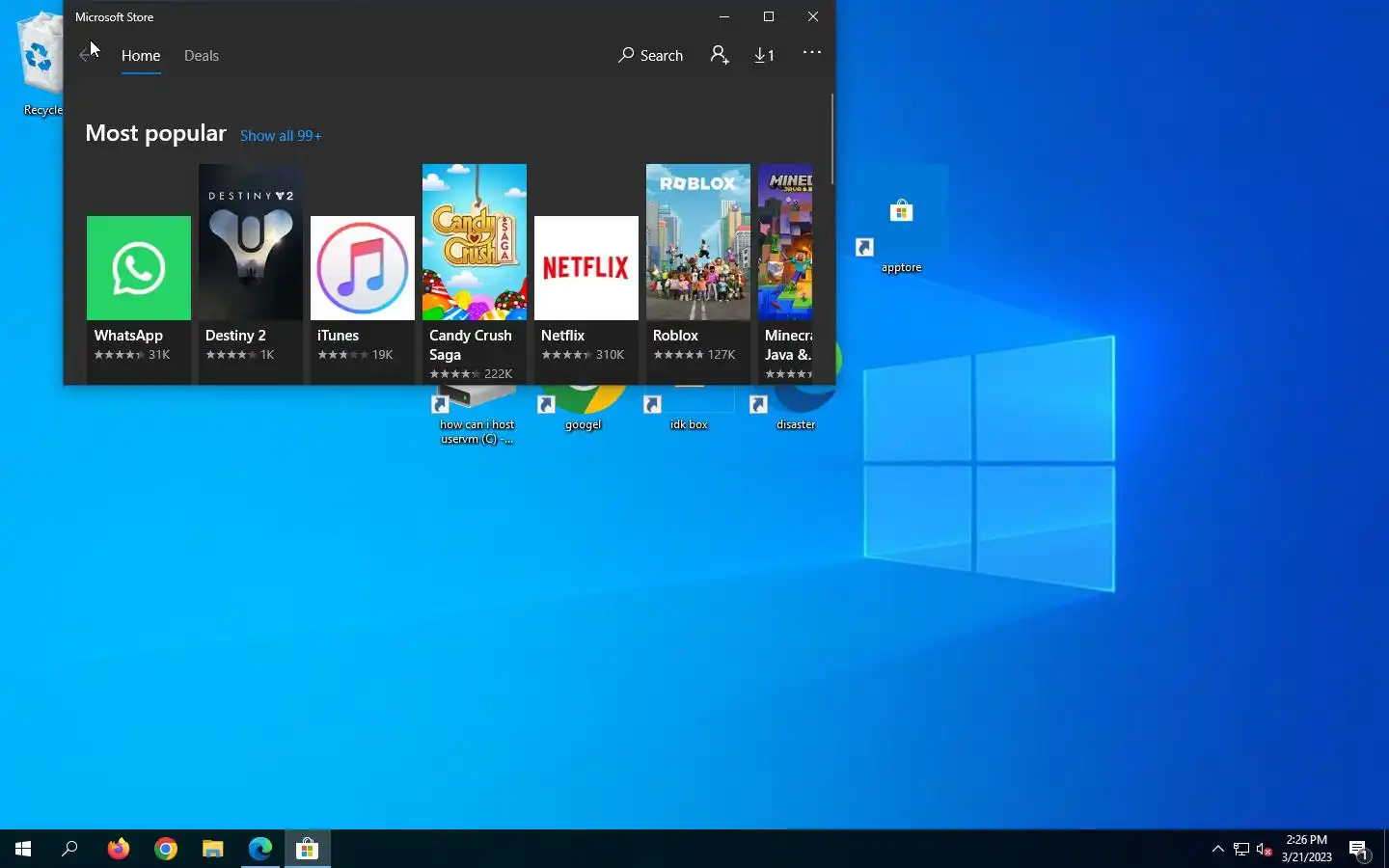Select the Candy Crush Saga title text
This screenshot has height=868, width=1389.
[x=471, y=345]
